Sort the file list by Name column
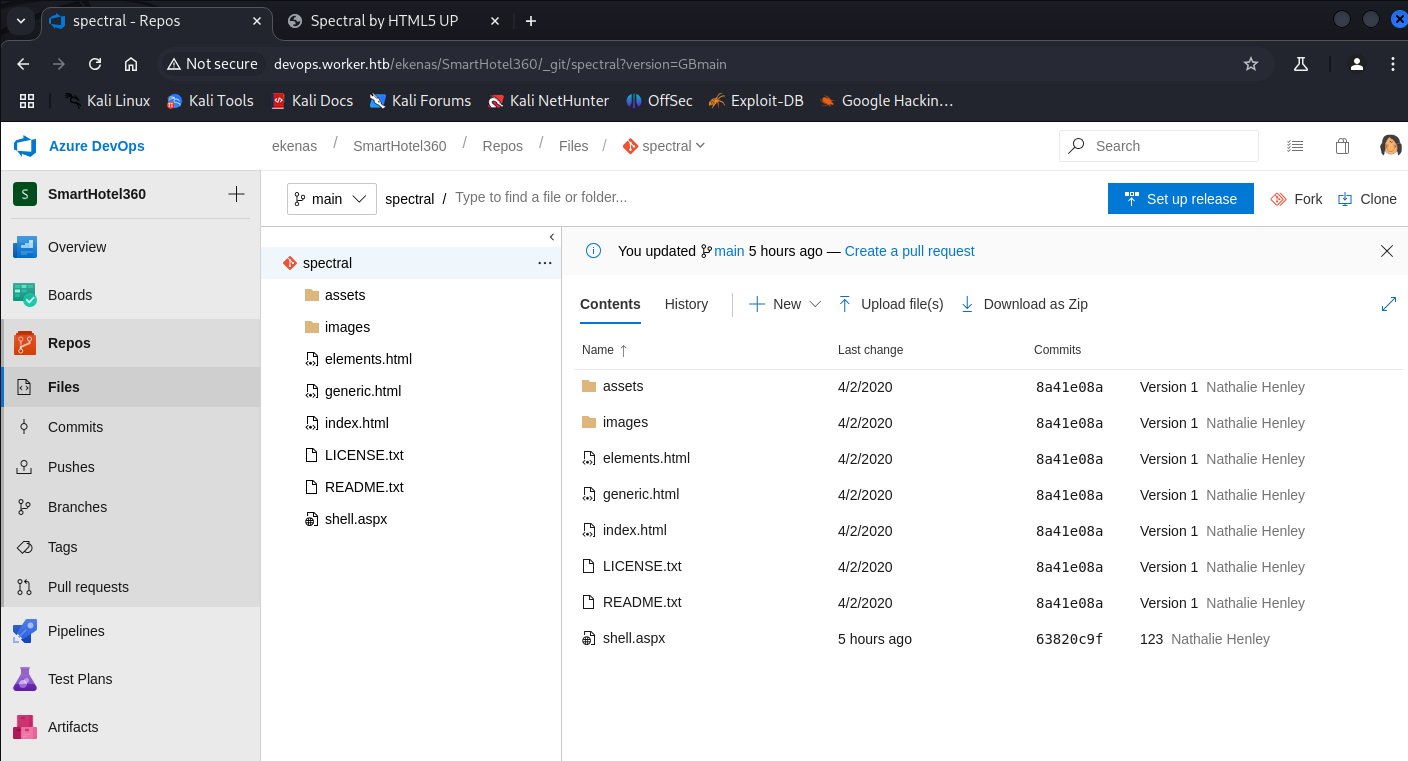Screen dimensions: 1408x761 pyautogui.click(x=605, y=350)
